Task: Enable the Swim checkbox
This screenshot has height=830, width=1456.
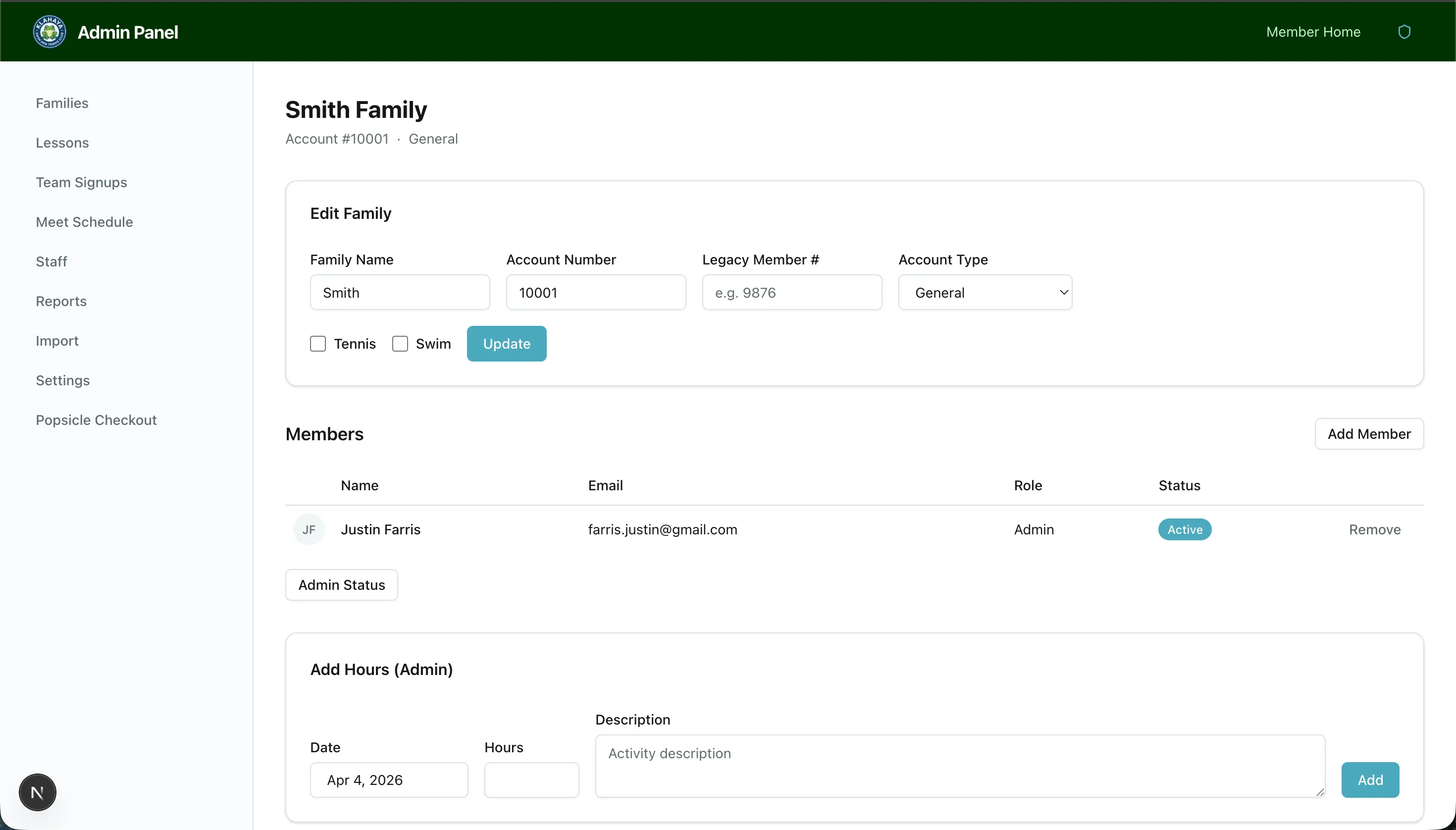Action: (400, 344)
